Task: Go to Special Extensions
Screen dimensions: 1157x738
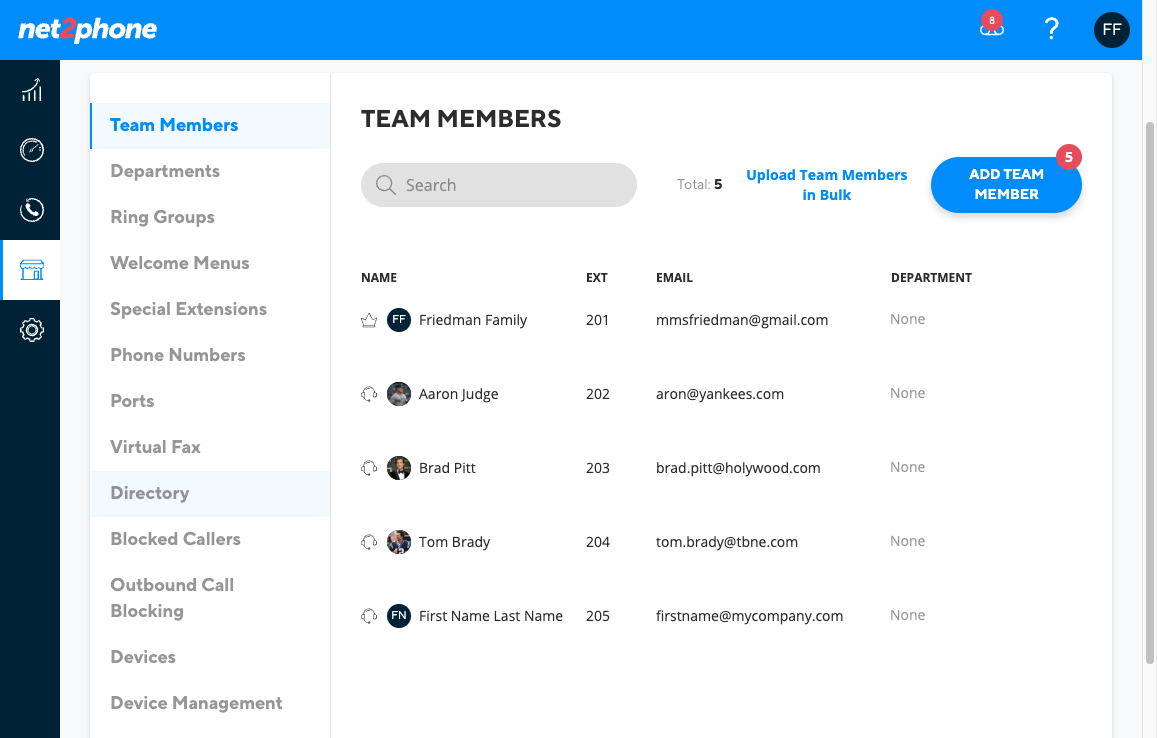Action: click(x=210, y=309)
